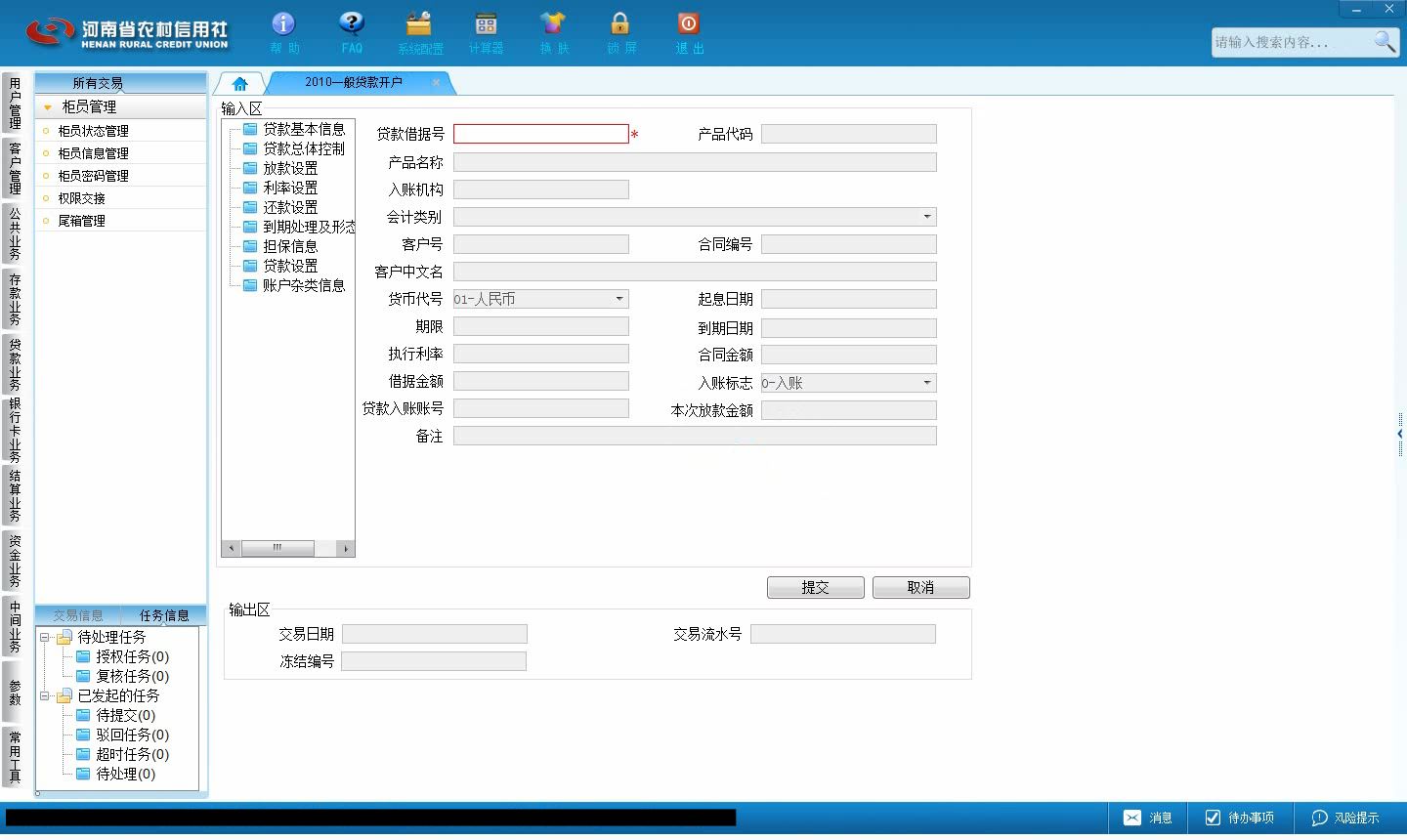
Task: Collapse the 已发起的任务 tree node
Action: 44,696
